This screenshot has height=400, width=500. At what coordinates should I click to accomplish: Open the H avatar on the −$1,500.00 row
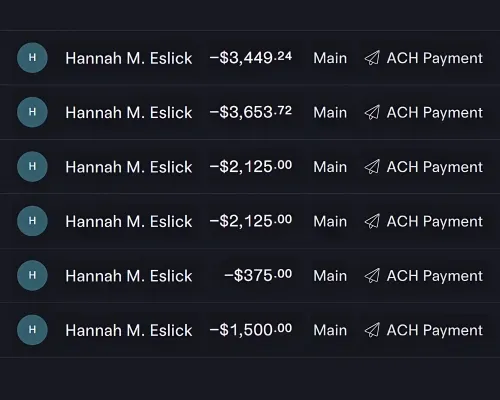tap(32, 330)
